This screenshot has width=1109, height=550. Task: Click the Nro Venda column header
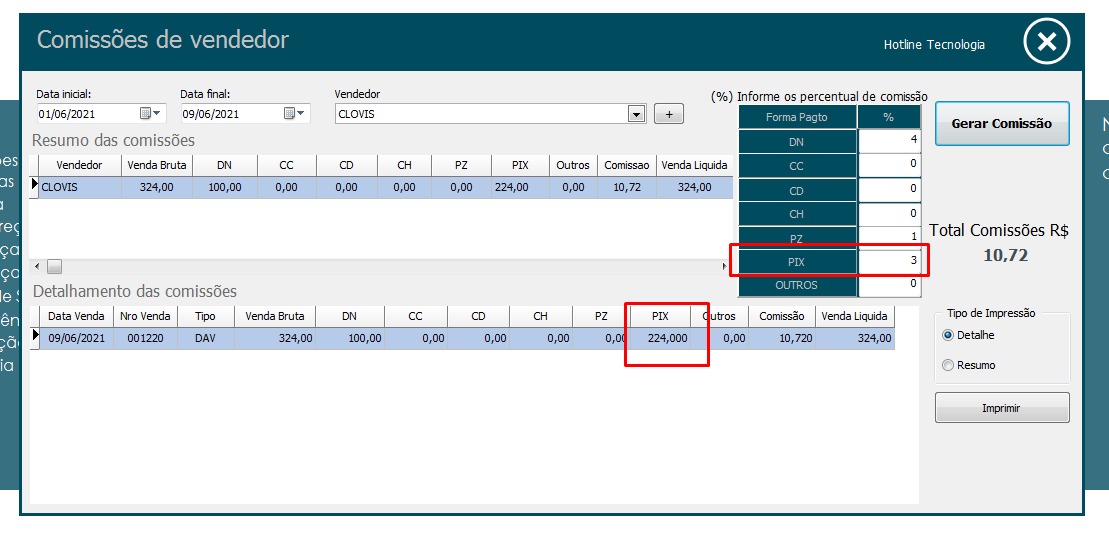(x=143, y=316)
